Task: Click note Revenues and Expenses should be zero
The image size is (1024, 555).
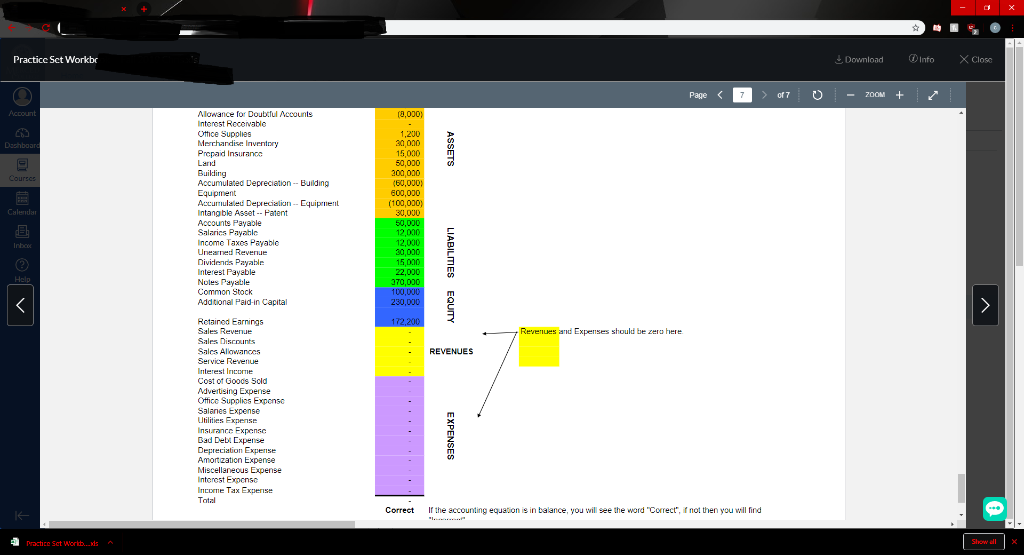Action: (601, 332)
